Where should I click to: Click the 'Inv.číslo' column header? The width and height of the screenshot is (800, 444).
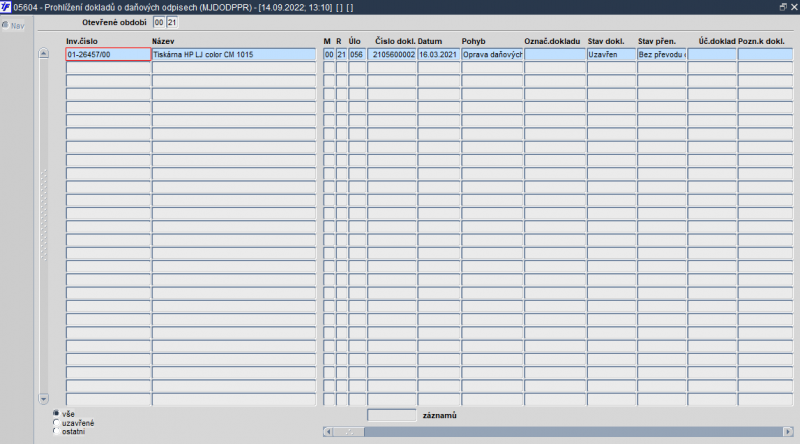pyautogui.click(x=82, y=41)
